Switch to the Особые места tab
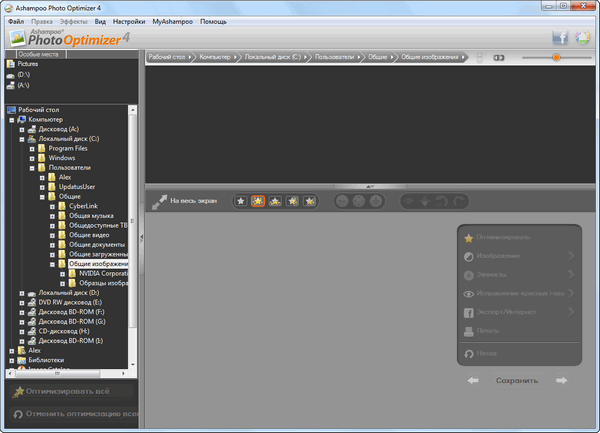600x433 pixels. tap(38, 54)
